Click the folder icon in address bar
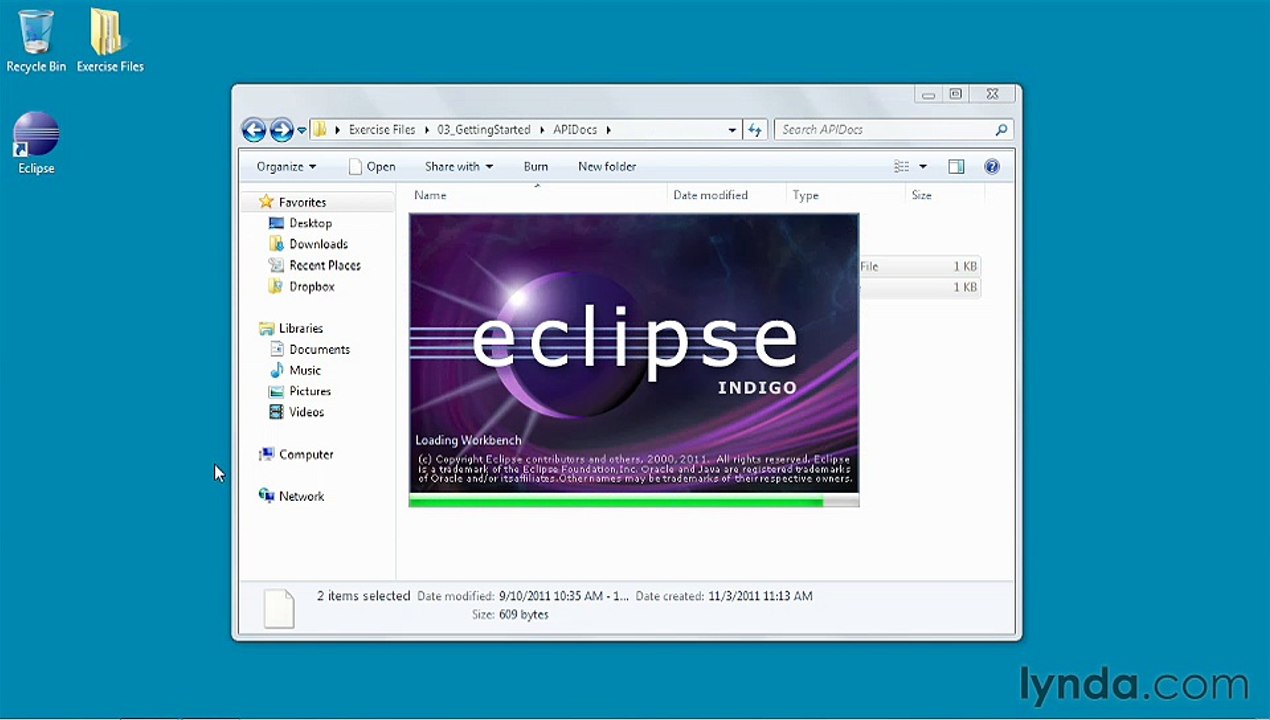The height and width of the screenshot is (720, 1270). 320,129
